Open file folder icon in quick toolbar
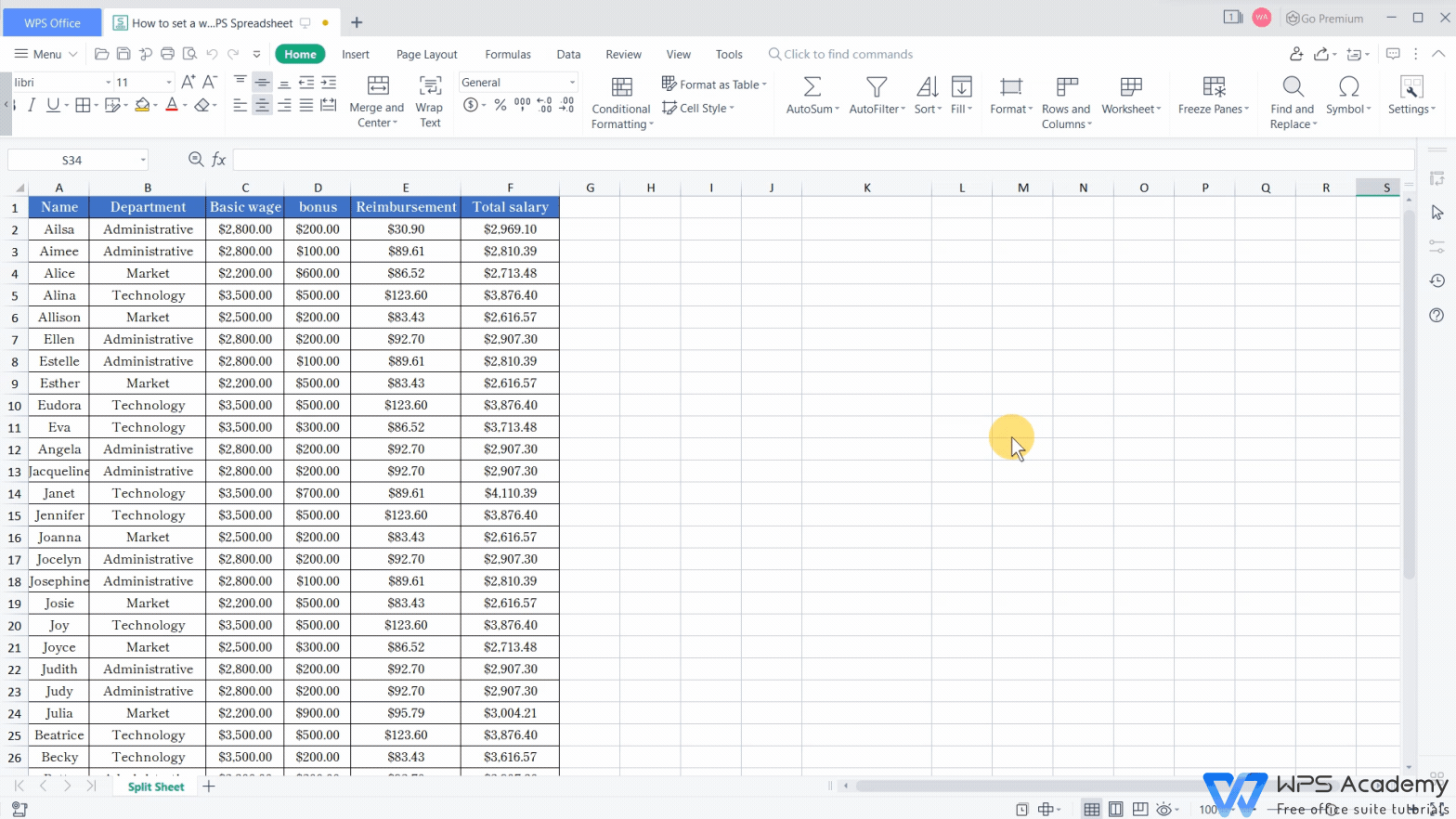Image resolution: width=1456 pixels, height=819 pixels. tap(102, 54)
